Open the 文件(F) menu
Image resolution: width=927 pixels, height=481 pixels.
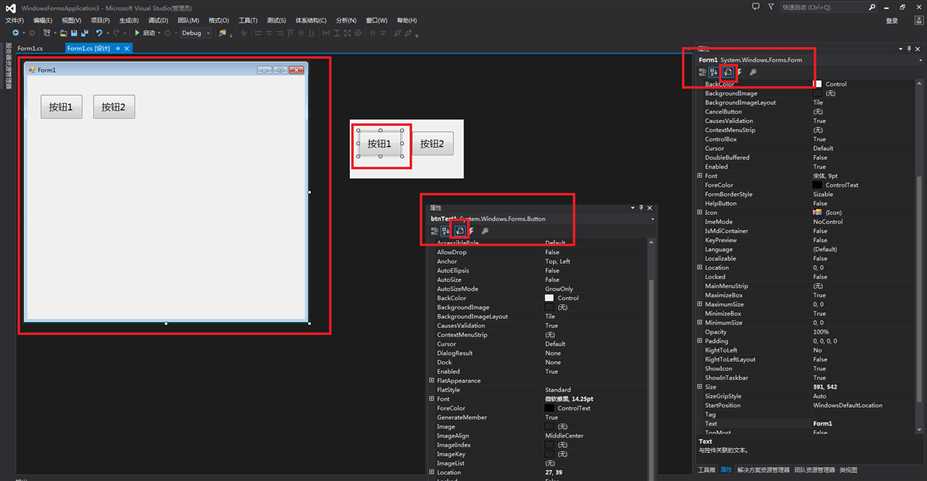(14, 21)
